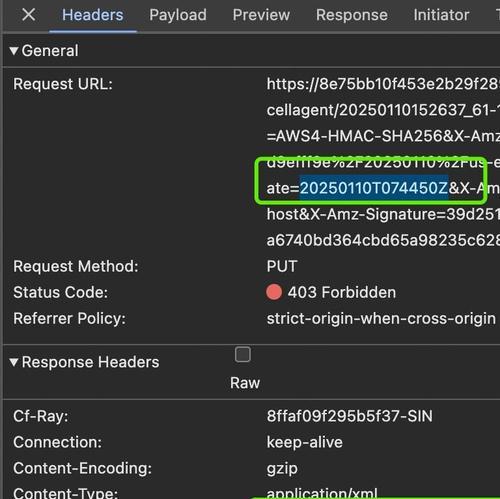Click the 403 Forbidden status text

(x=342, y=292)
